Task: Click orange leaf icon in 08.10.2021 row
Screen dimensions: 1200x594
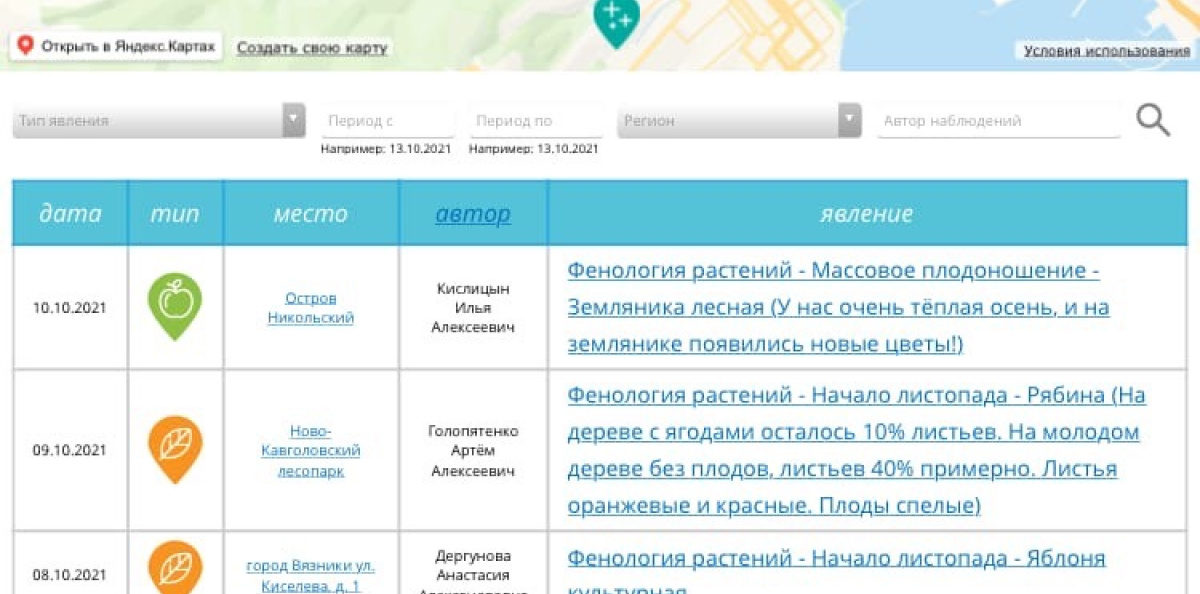Action: point(175,567)
